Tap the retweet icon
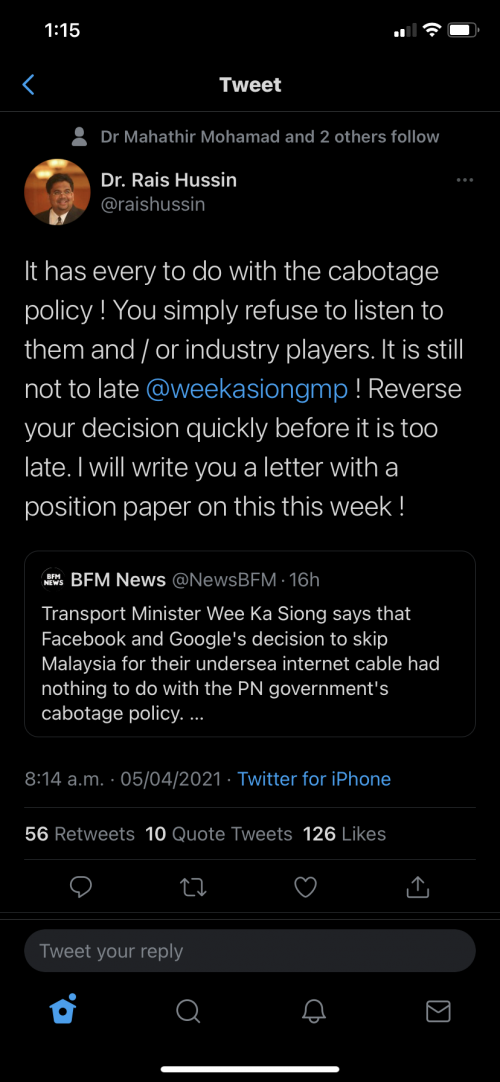The width and height of the screenshot is (500, 1082). [x=193, y=887]
